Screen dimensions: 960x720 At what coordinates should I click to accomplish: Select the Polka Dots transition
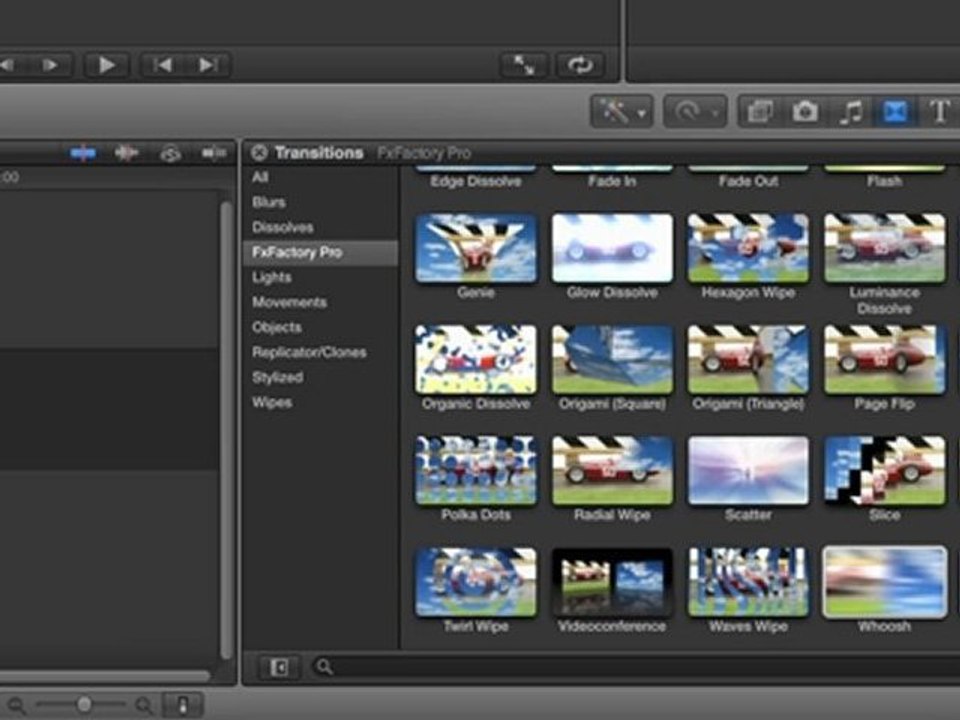coord(476,470)
